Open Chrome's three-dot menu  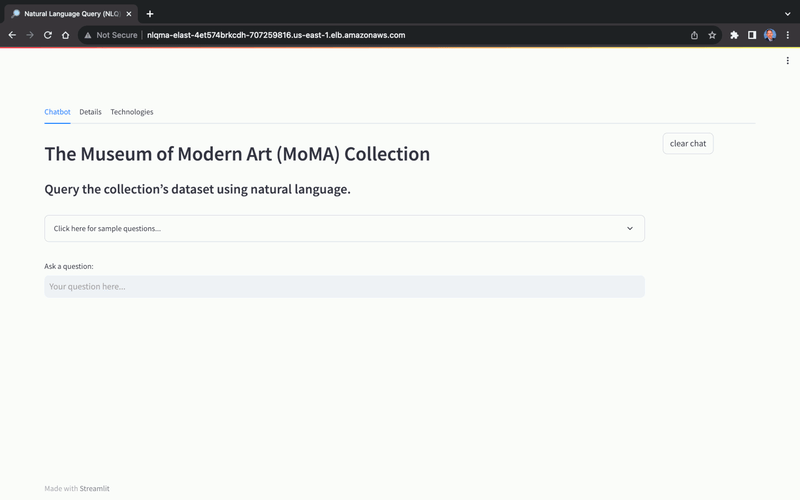(788, 35)
